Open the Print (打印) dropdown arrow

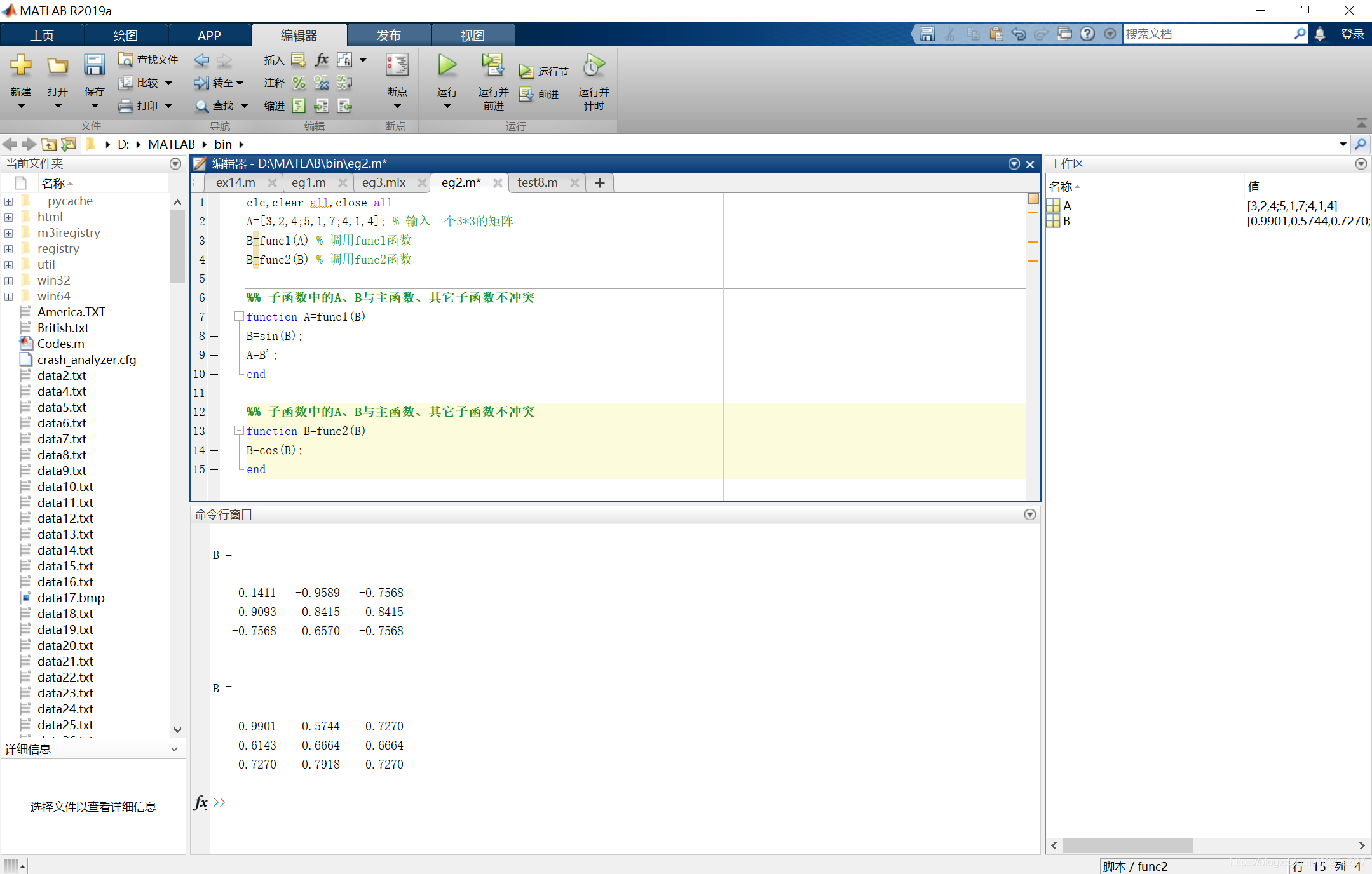coord(169,106)
